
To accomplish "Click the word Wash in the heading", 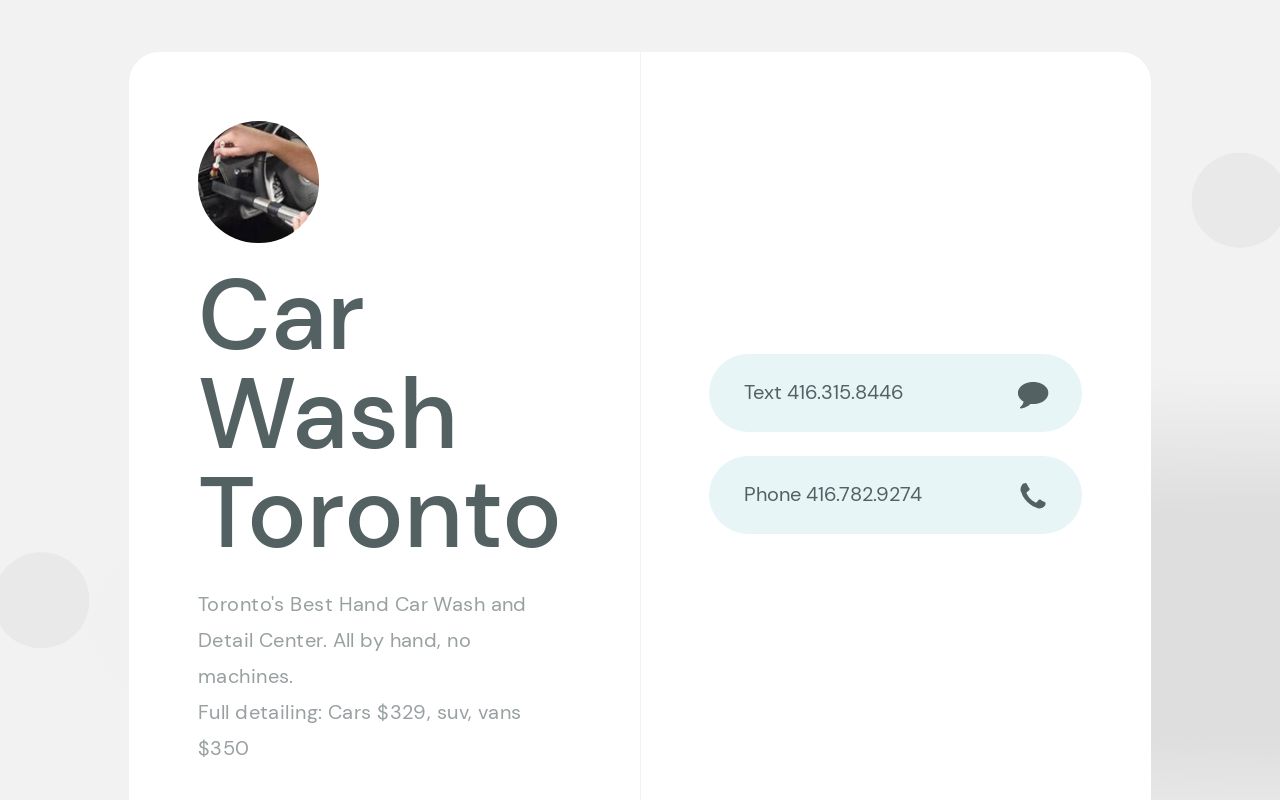I will click(328, 413).
